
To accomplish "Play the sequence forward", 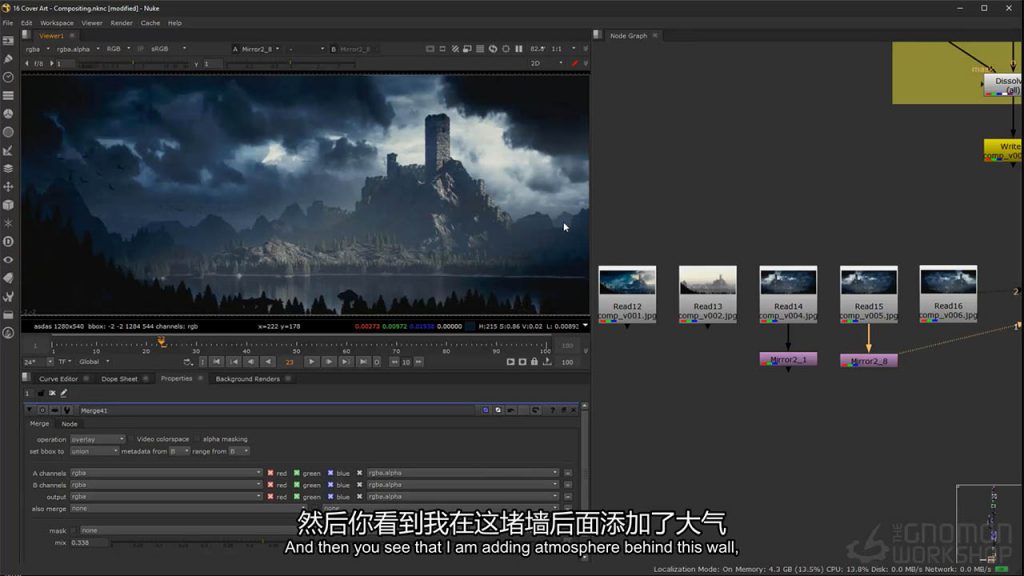I will (312, 362).
